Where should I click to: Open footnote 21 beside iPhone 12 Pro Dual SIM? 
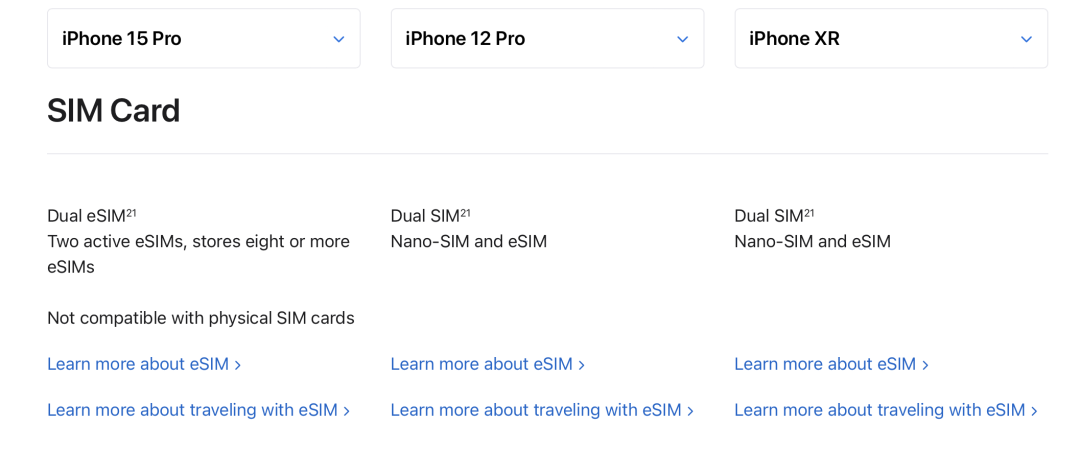pos(466,213)
